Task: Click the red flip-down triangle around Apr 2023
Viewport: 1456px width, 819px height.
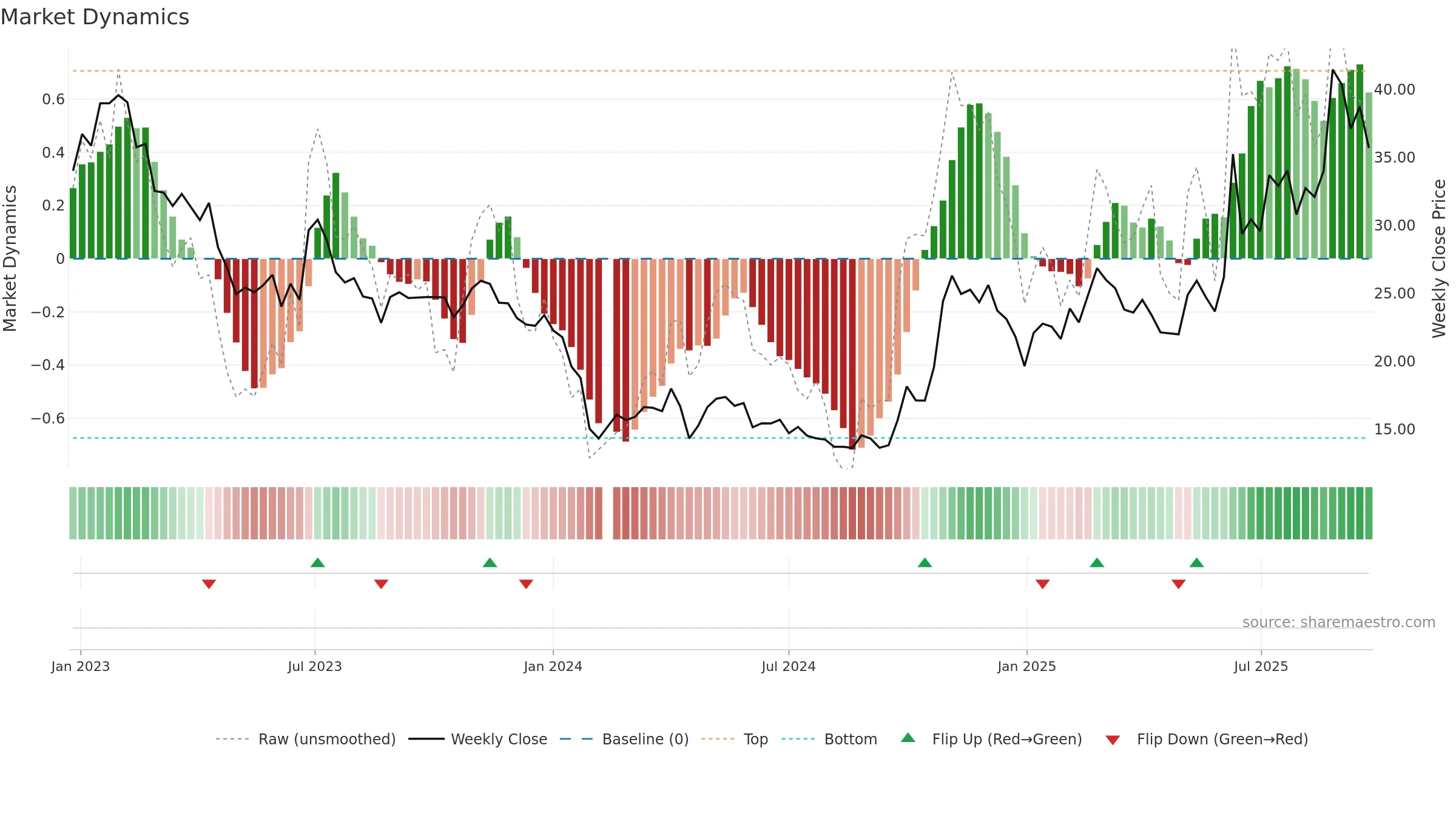Action: pos(209,584)
